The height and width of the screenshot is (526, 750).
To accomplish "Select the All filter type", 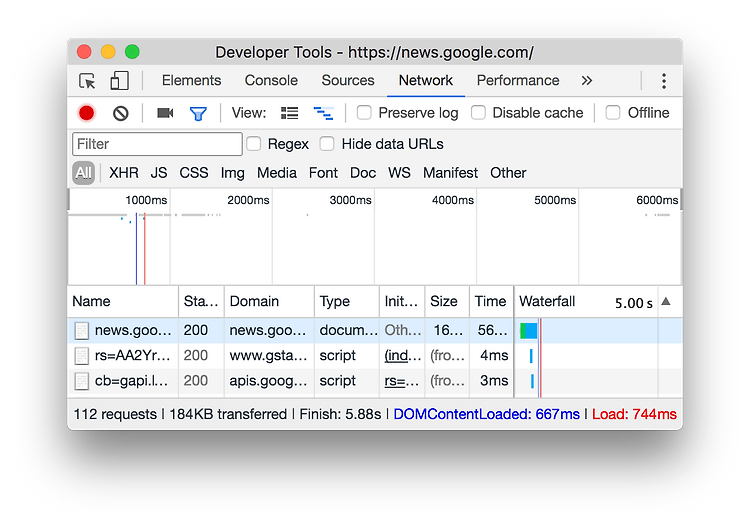I will click(x=84, y=173).
